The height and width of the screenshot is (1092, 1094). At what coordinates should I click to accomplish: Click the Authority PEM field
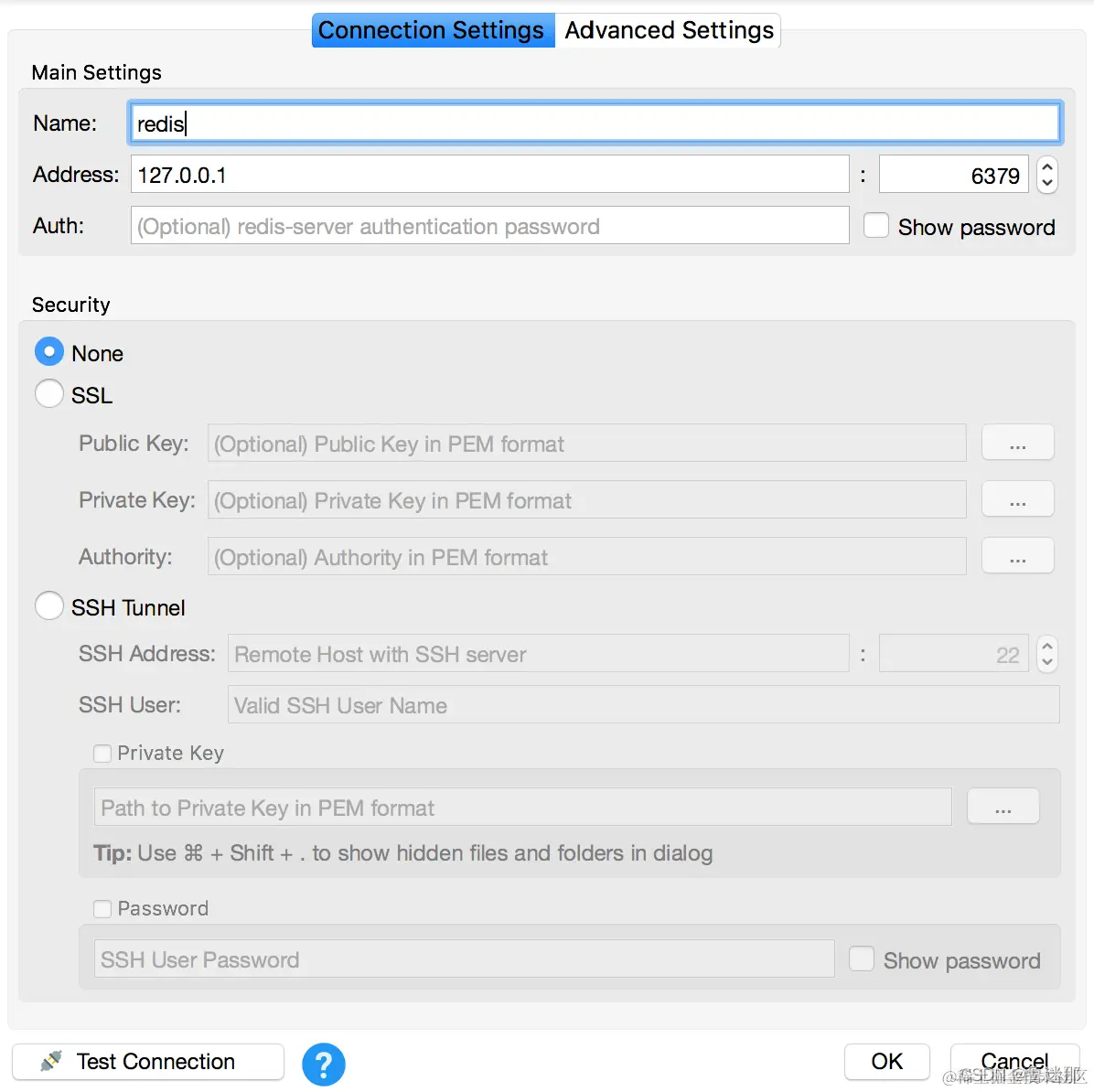(586, 556)
